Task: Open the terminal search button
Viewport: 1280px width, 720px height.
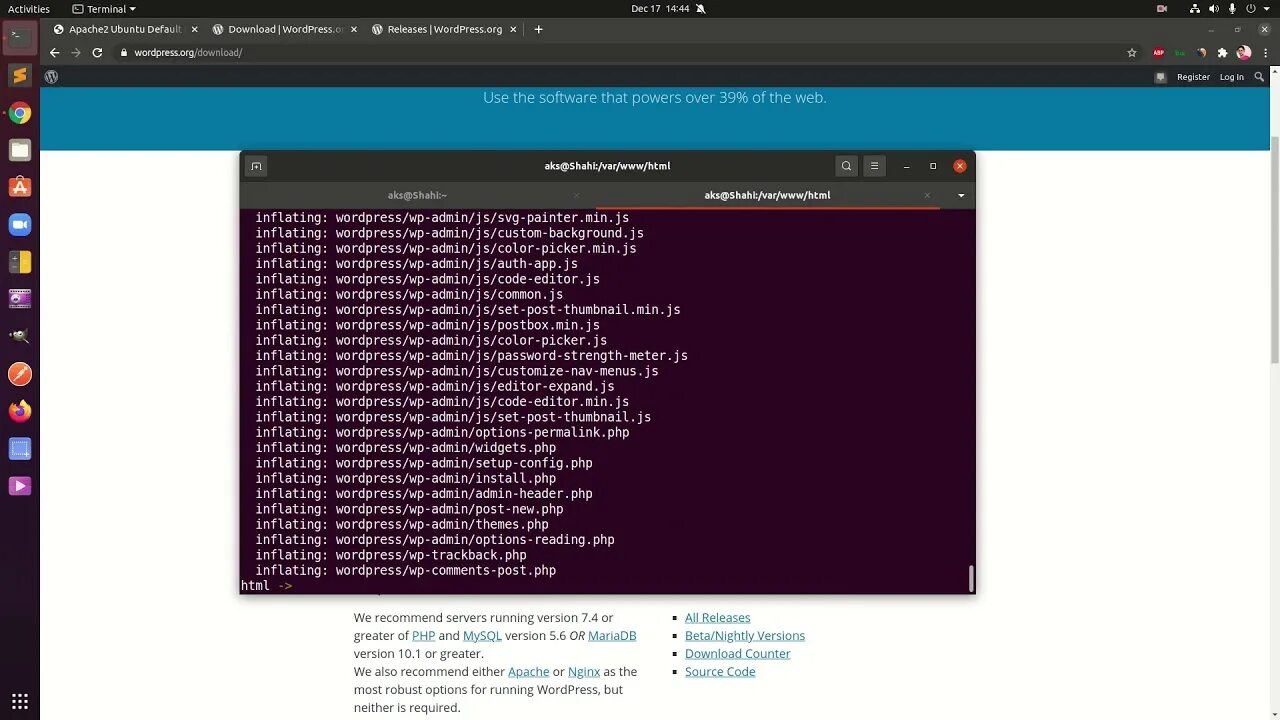Action: pos(846,166)
